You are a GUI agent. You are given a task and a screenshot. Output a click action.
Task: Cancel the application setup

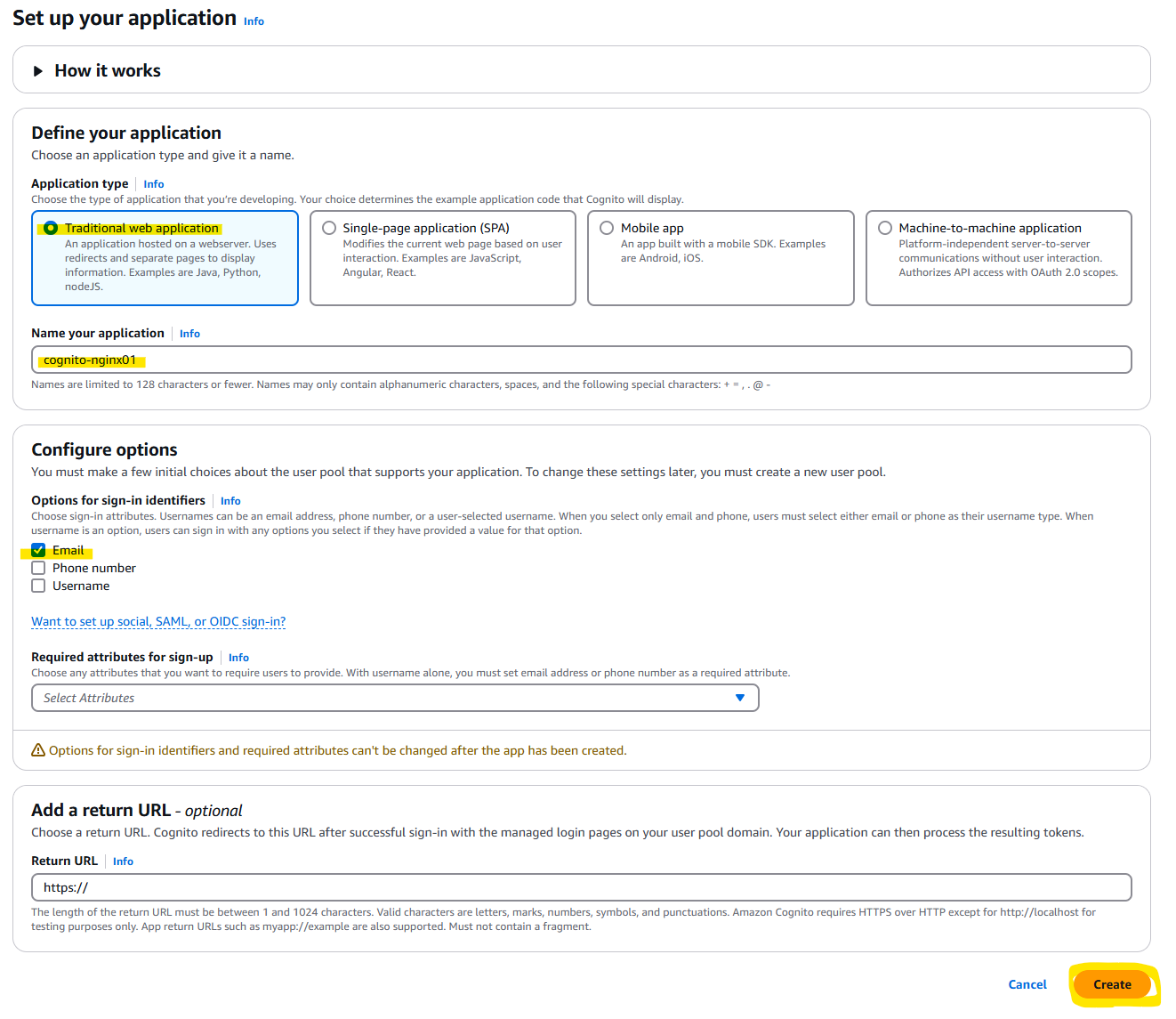pyautogui.click(x=1027, y=984)
